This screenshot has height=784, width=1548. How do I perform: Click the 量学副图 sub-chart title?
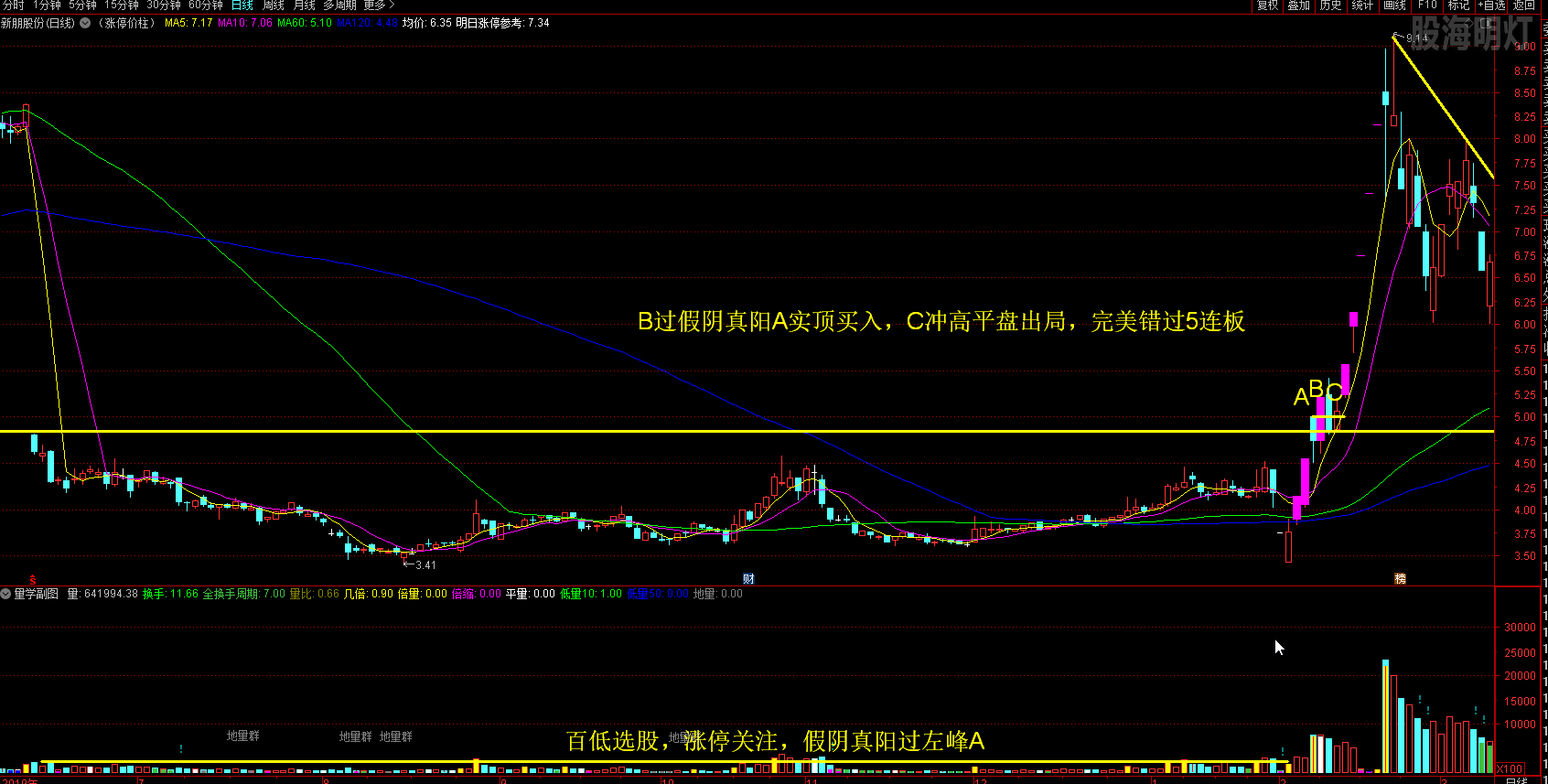coord(36,594)
